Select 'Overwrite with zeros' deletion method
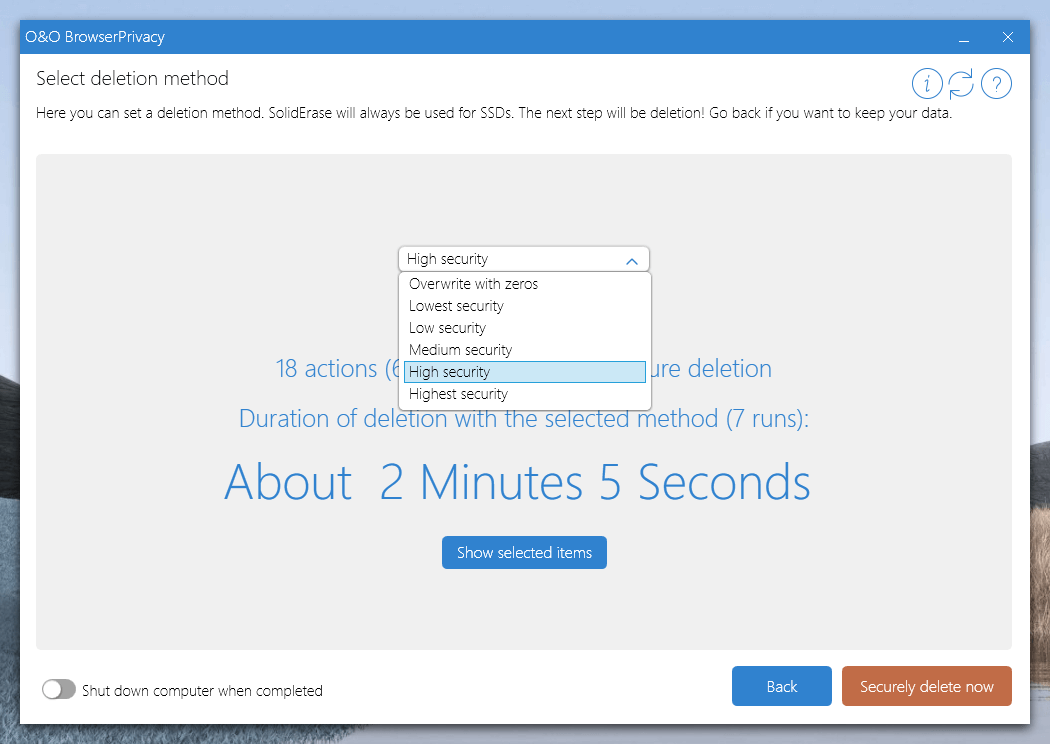 (x=471, y=283)
